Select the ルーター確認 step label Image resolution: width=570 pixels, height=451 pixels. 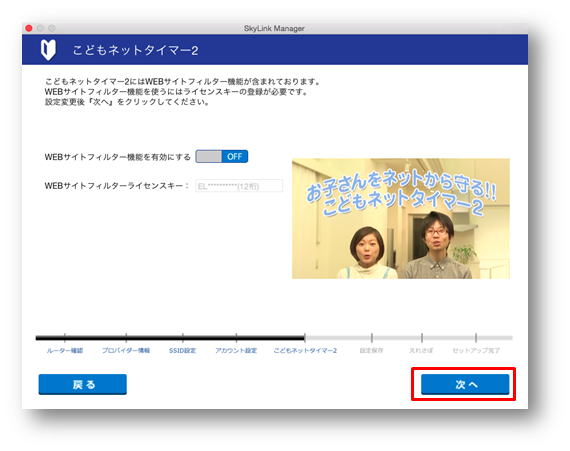coord(65,351)
